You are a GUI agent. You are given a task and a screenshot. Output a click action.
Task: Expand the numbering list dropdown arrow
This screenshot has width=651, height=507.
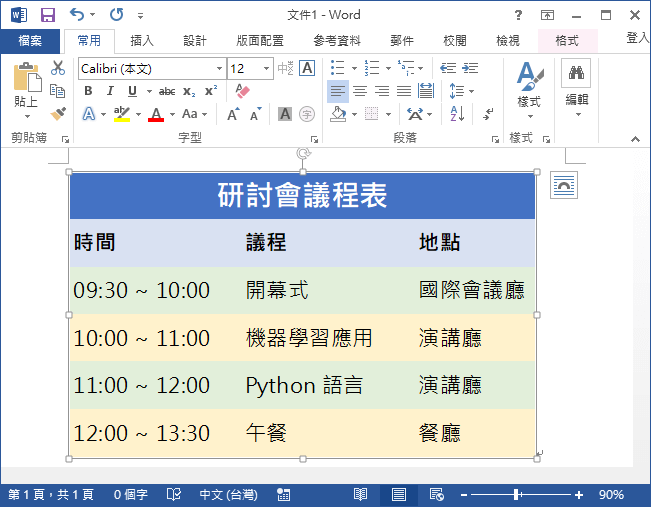coord(388,68)
